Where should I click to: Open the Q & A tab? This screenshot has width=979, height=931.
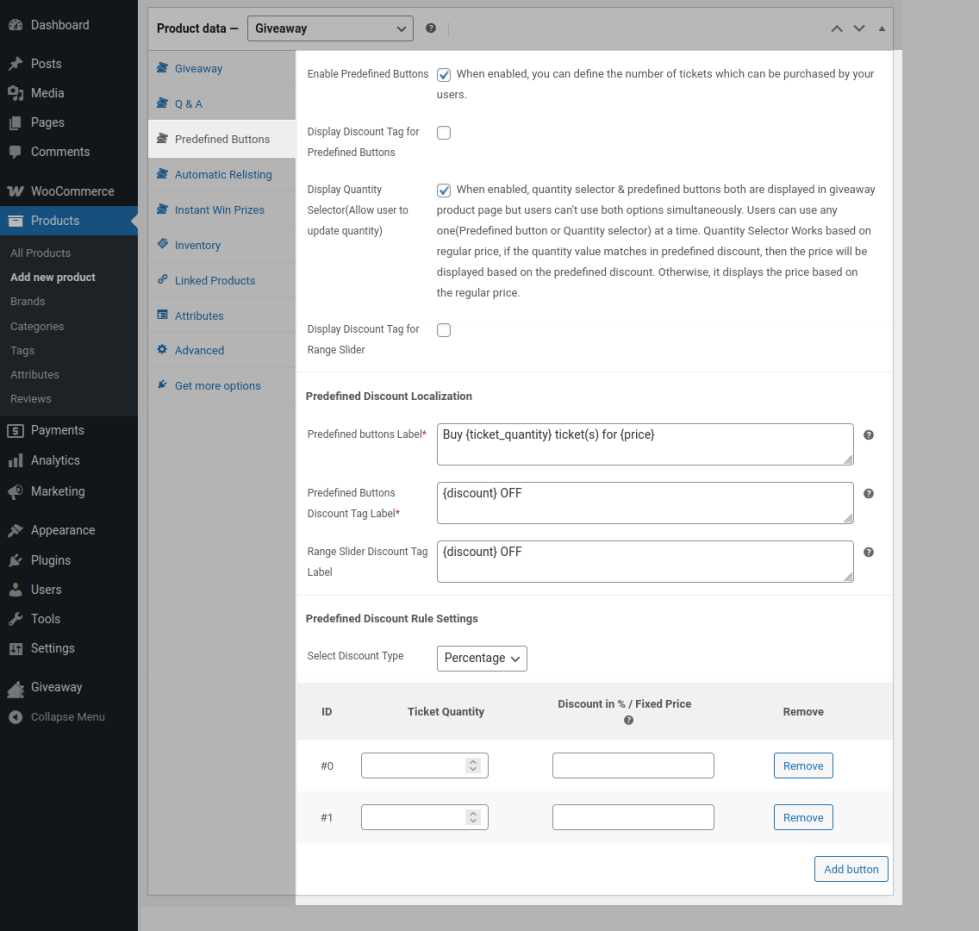click(x=222, y=104)
